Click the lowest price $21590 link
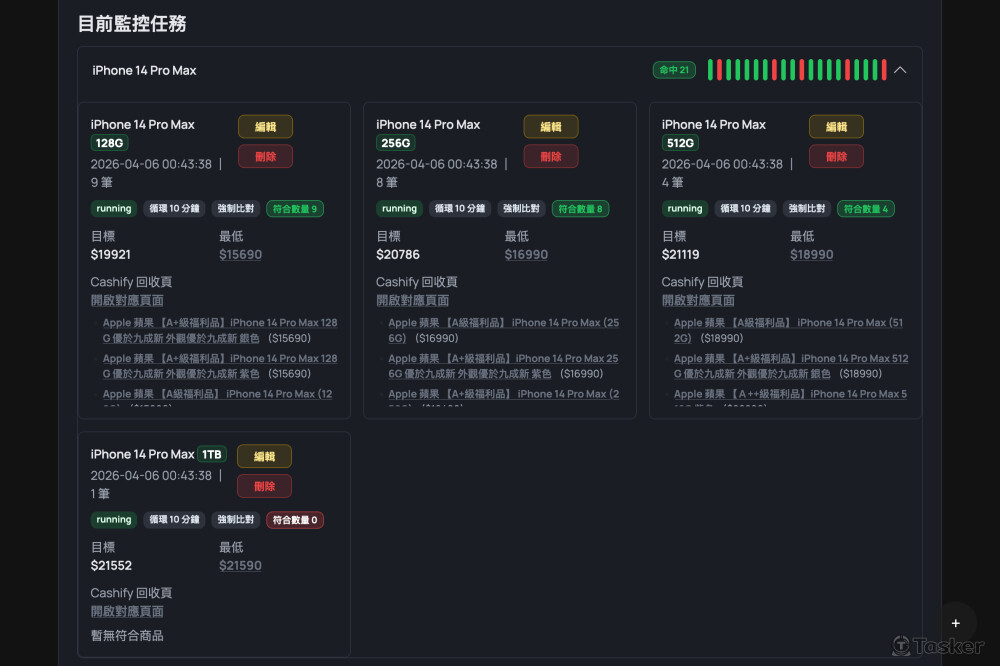Viewport: 1000px width, 666px height. [240, 566]
